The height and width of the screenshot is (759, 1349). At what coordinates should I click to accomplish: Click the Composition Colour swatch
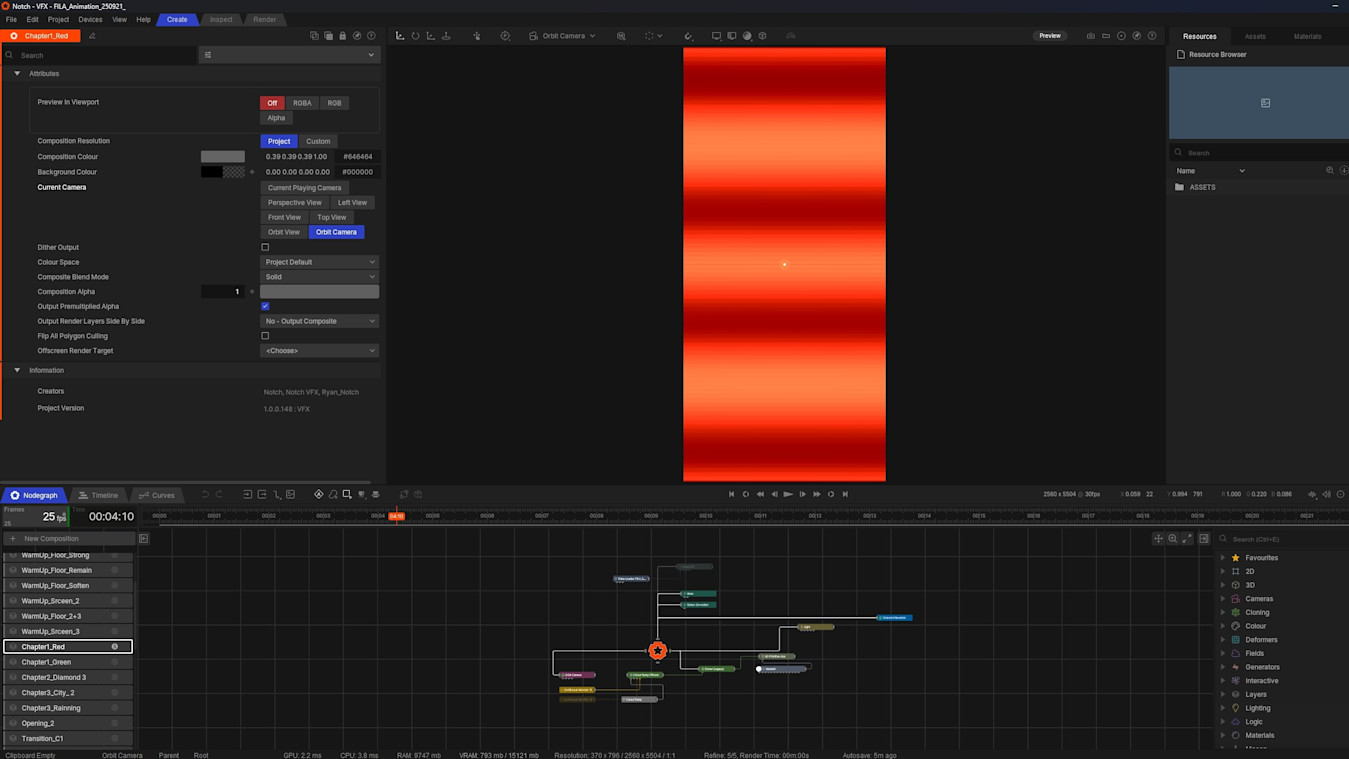[x=222, y=157]
